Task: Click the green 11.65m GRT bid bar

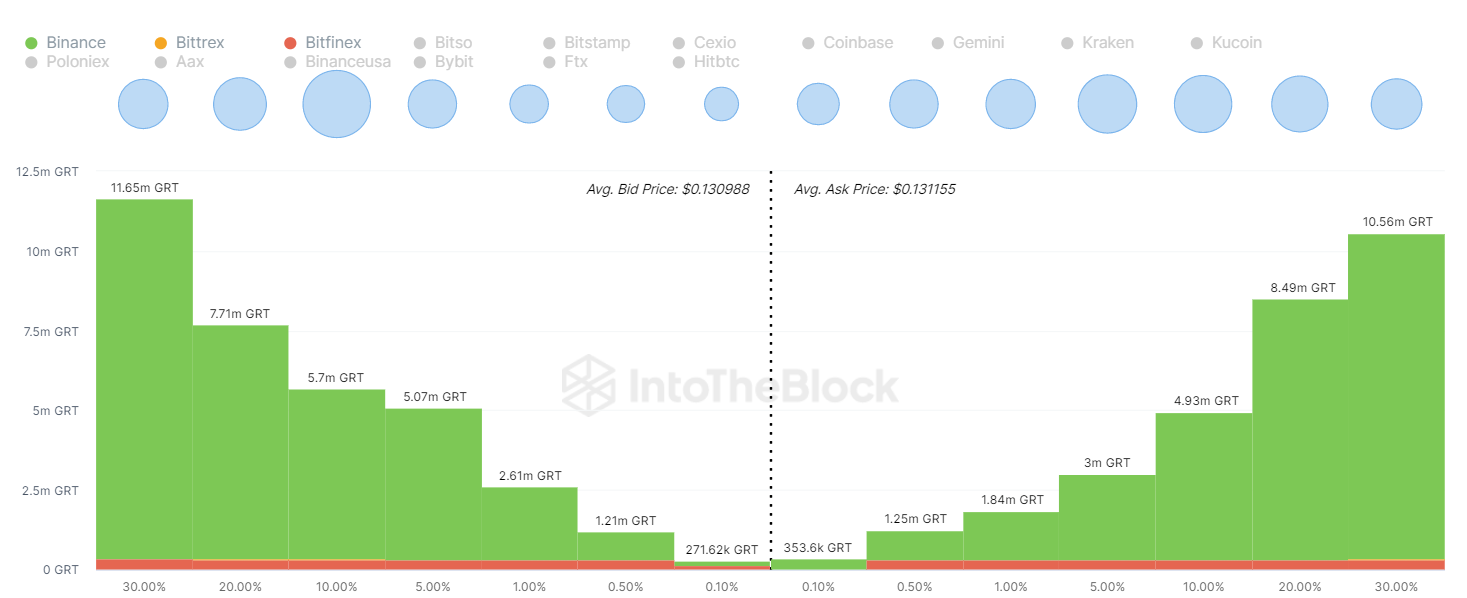Action: [144, 380]
